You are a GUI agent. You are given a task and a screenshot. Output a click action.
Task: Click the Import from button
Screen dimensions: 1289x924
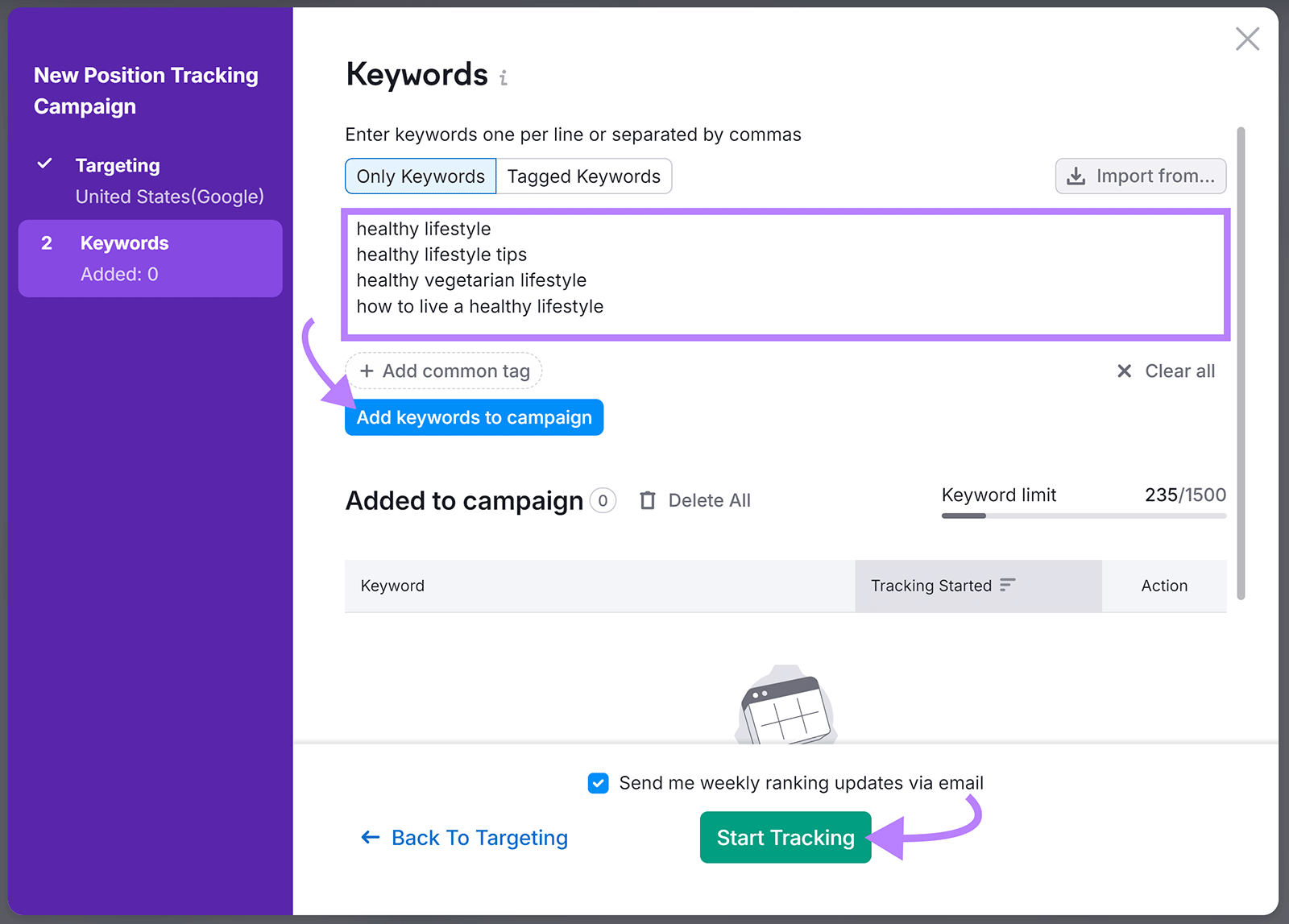click(x=1140, y=176)
